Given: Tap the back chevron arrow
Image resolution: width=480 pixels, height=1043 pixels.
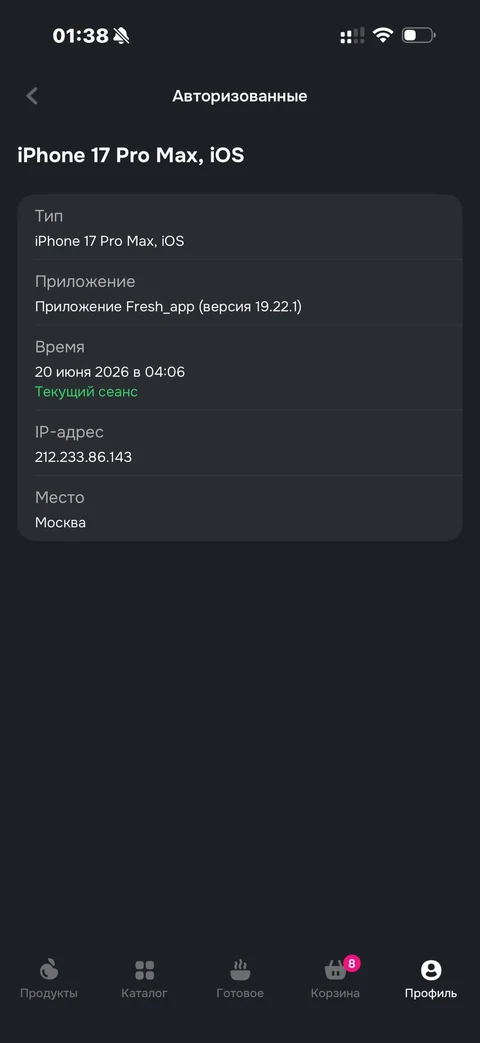Looking at the screenshot, I should (32, 96).
